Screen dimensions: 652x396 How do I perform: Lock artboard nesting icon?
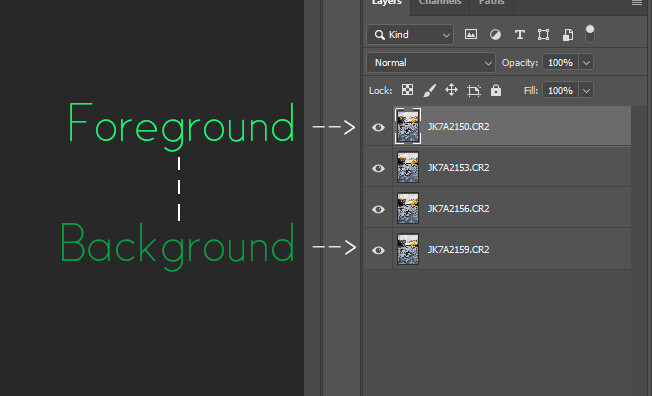coord(474,91)
